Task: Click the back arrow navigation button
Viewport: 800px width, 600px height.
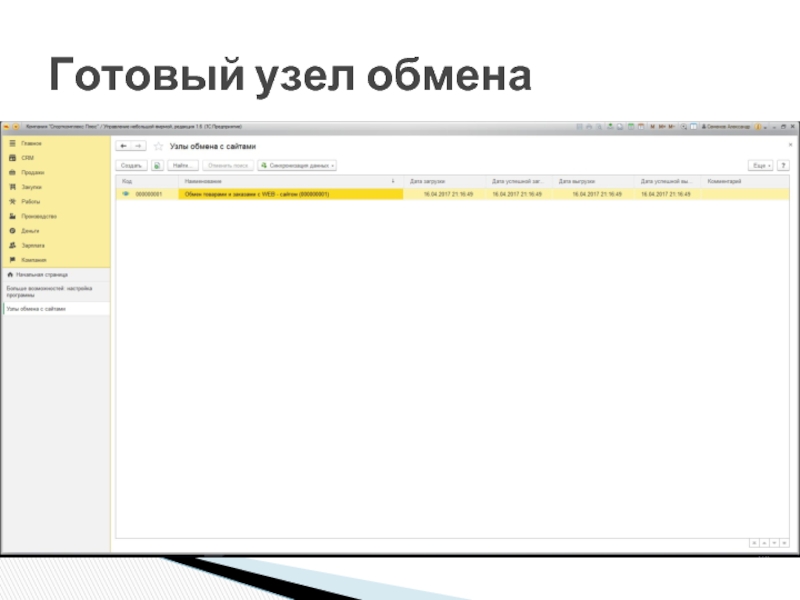Action: [x=123, y=146]
